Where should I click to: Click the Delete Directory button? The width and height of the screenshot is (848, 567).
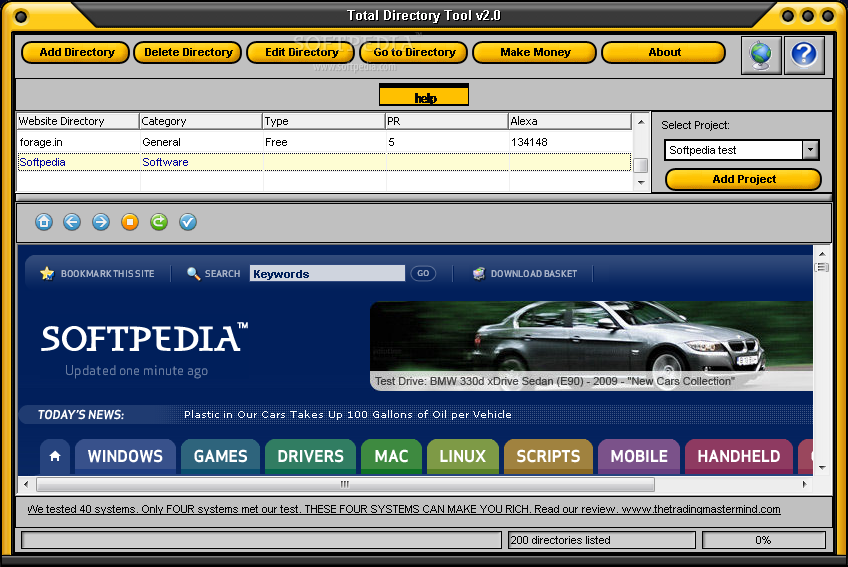188,52
